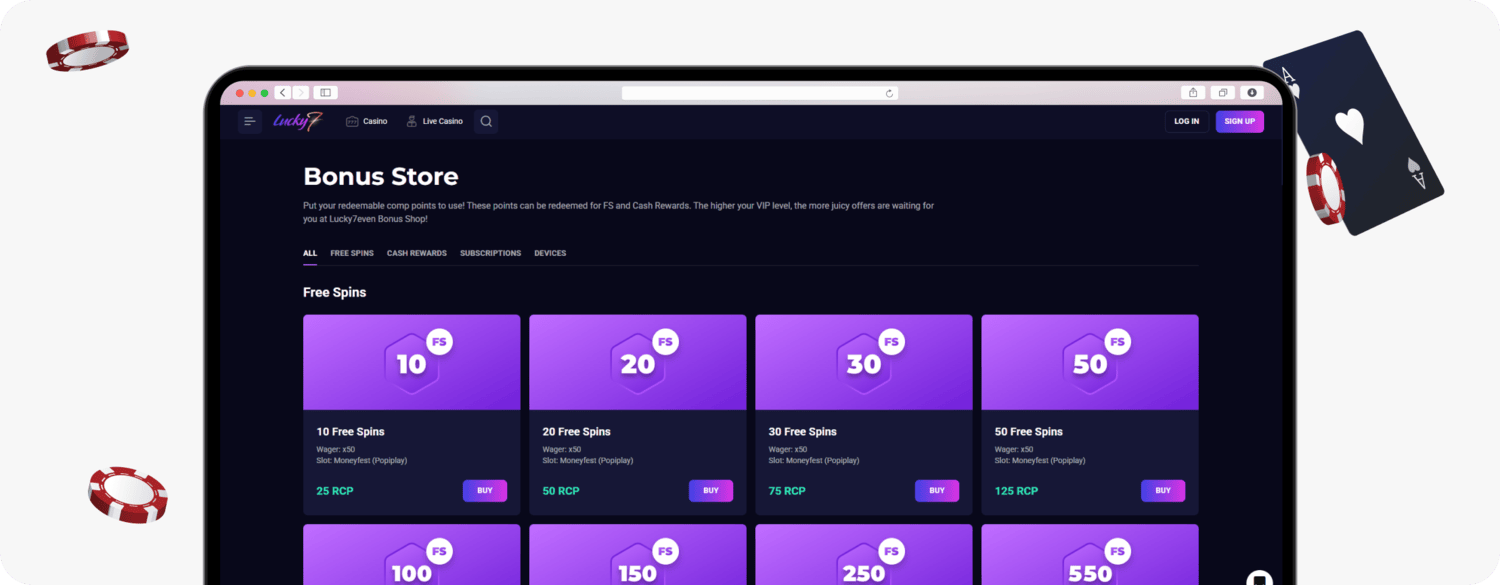The height and width of the screenshot is (585, 1500).
Task: Click the 50 RCP price
Action: point(561,491)
